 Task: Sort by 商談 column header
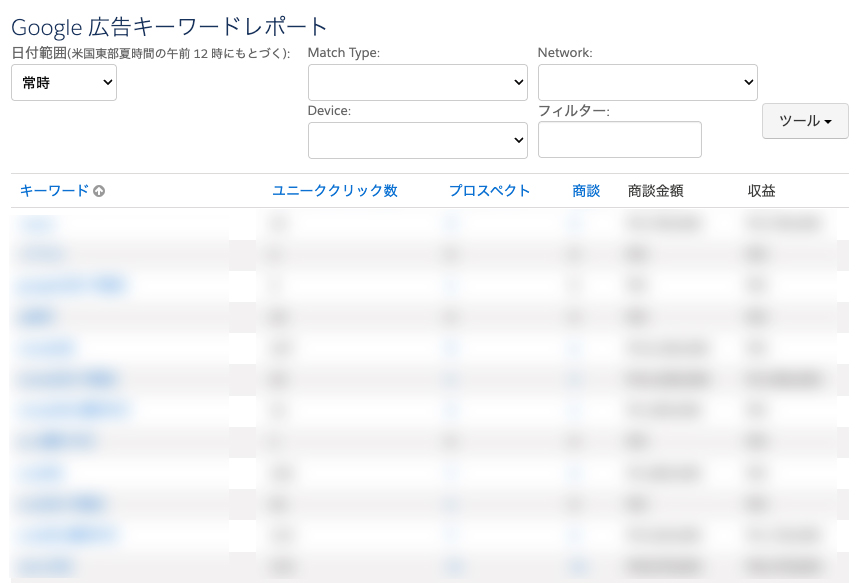click(x=586, y=191)
